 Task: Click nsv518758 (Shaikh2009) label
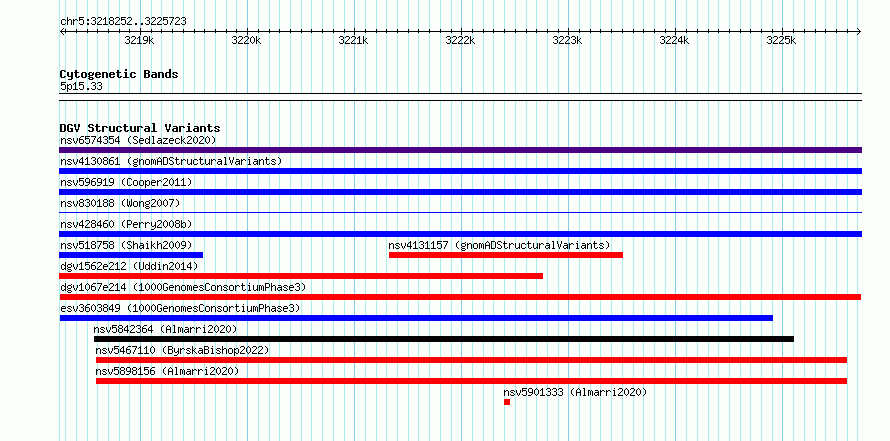pyautogui.click(x=126, y=245)
